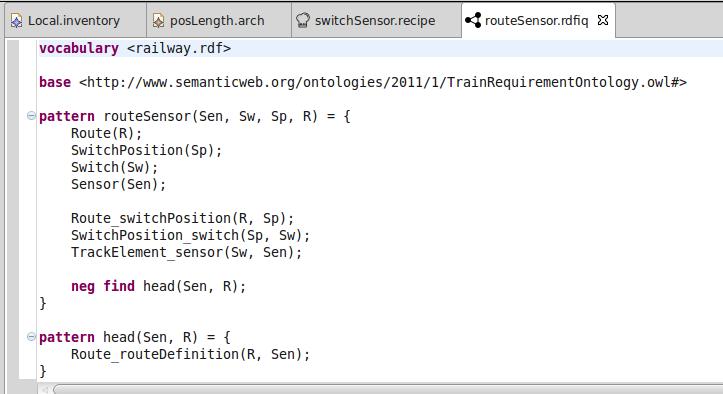Click the SwitchPosition_switch(Sp, Sw) statement
This screenshot has height=394, width=723.
pos(190,235)
